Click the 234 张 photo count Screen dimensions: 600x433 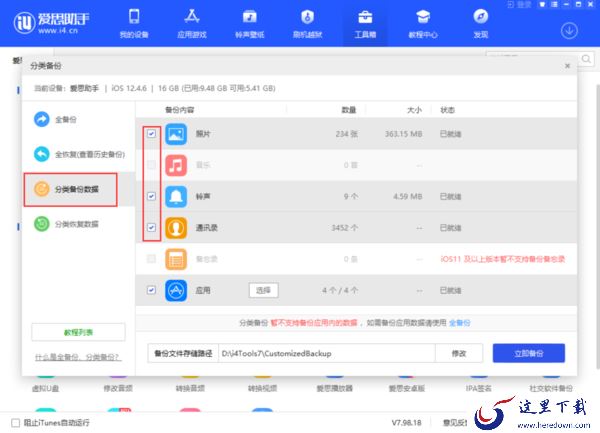click(347, 134)
